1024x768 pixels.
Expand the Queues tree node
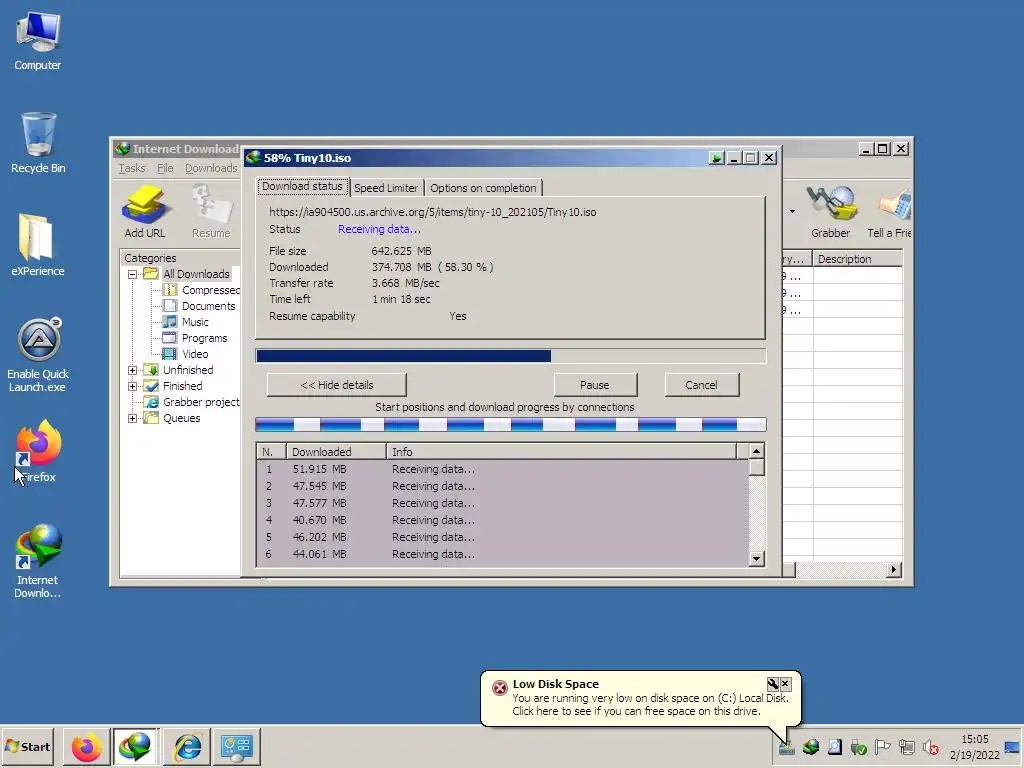click(133, 418)
